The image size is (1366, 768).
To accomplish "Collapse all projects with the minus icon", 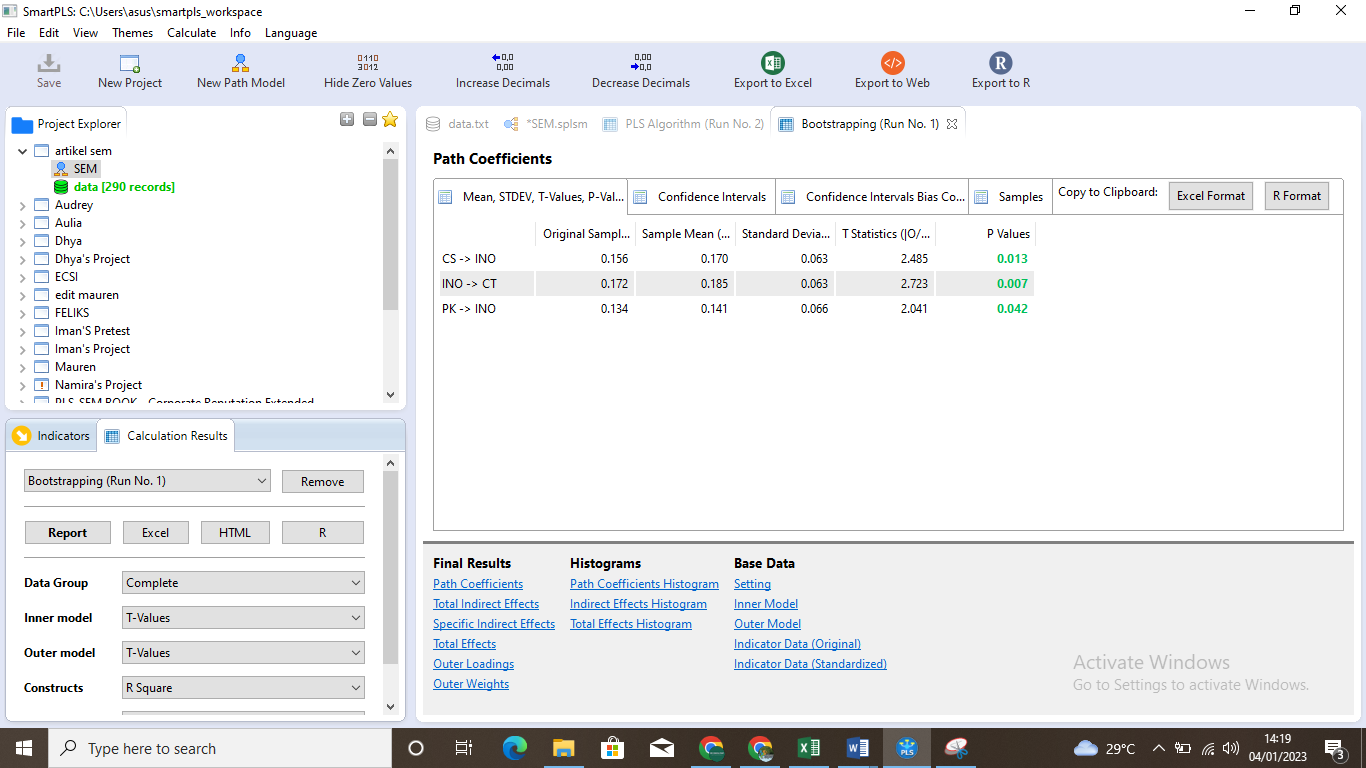I will point(369,119).
